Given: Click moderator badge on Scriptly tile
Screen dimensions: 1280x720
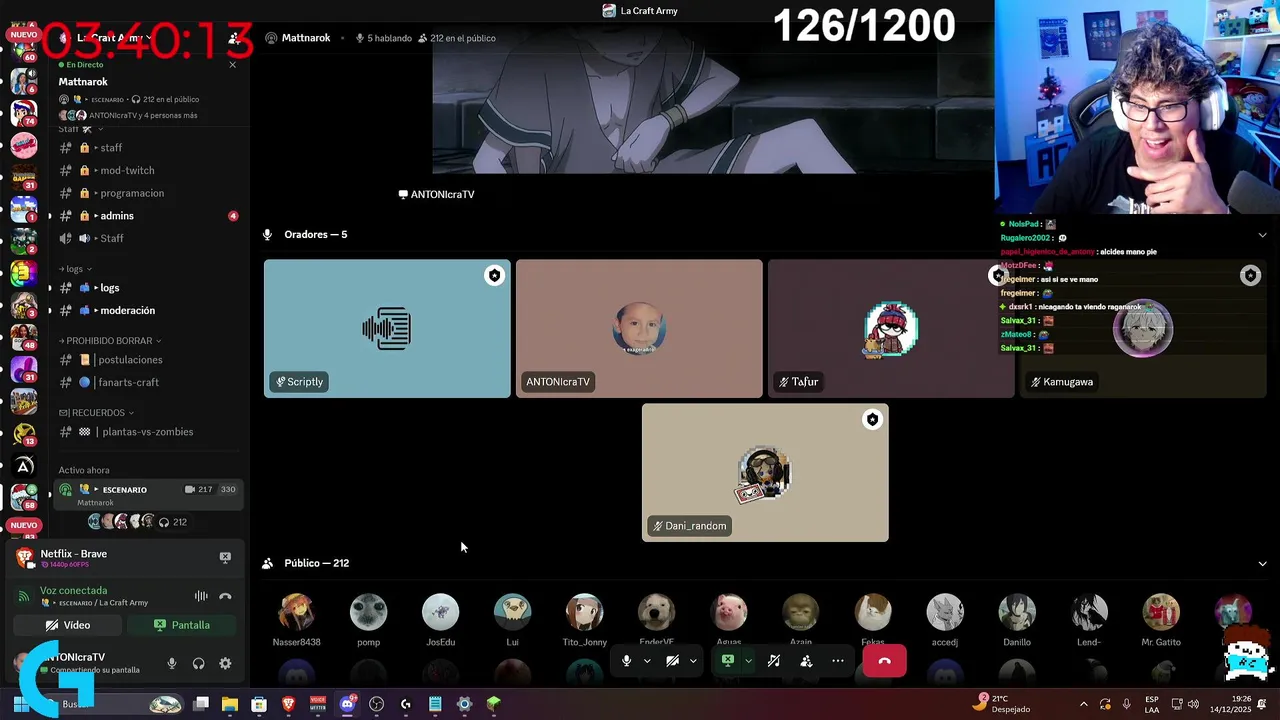Looking at the screenshot, I should (x=494, y=276).
